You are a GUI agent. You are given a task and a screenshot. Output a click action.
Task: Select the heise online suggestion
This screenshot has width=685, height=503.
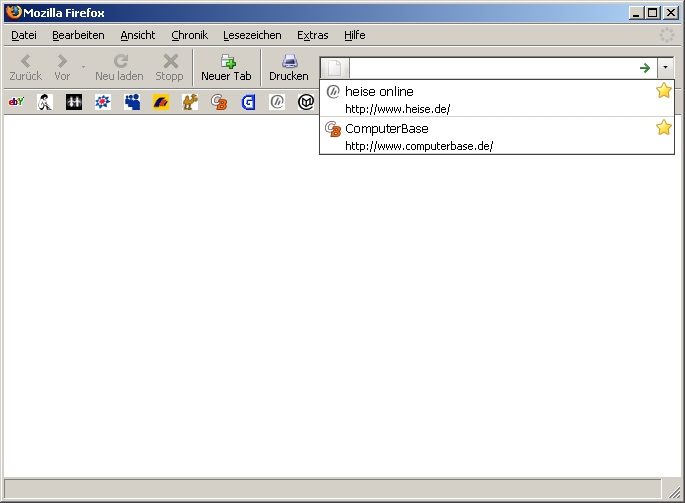point(497,99)
